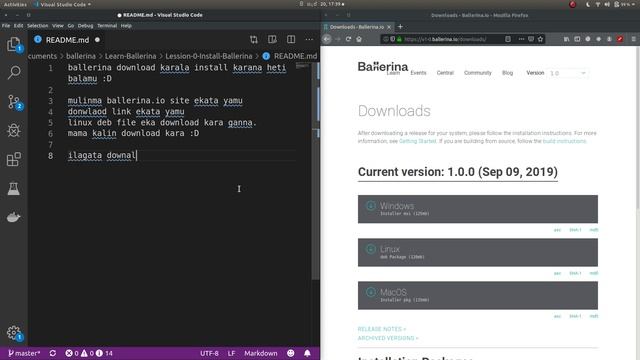640x360 pixels.
Task: Close the Downloads Firefox tab
Action: pos(389,27)
